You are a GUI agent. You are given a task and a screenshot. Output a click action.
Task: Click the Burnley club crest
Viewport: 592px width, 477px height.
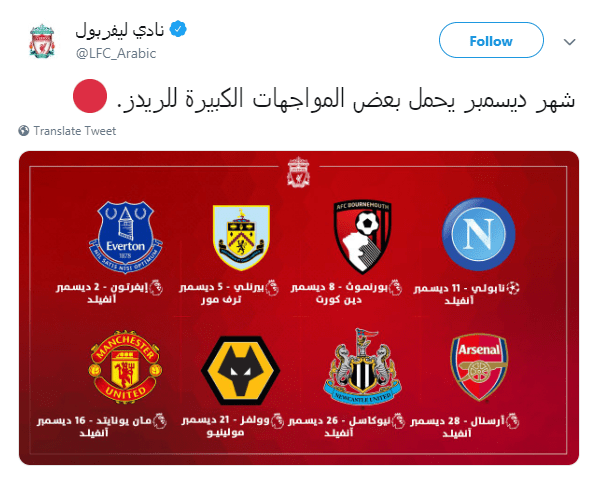(241, 238)
